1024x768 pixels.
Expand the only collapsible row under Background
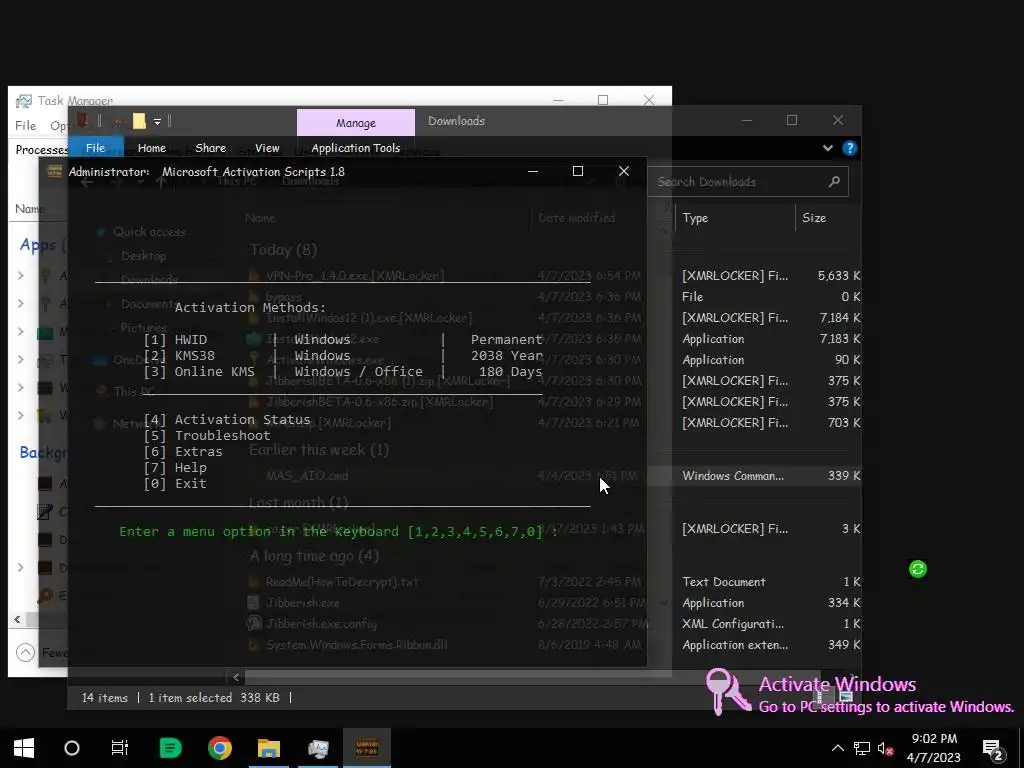(x=21, y=568)
